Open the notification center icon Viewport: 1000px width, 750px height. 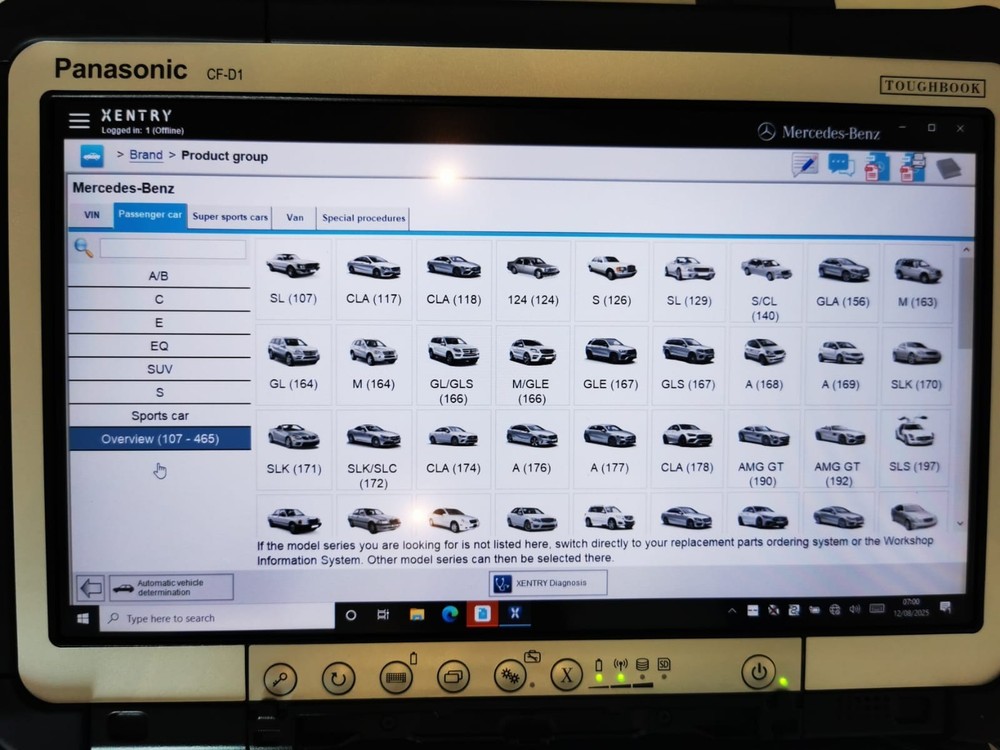coord(945,608)
